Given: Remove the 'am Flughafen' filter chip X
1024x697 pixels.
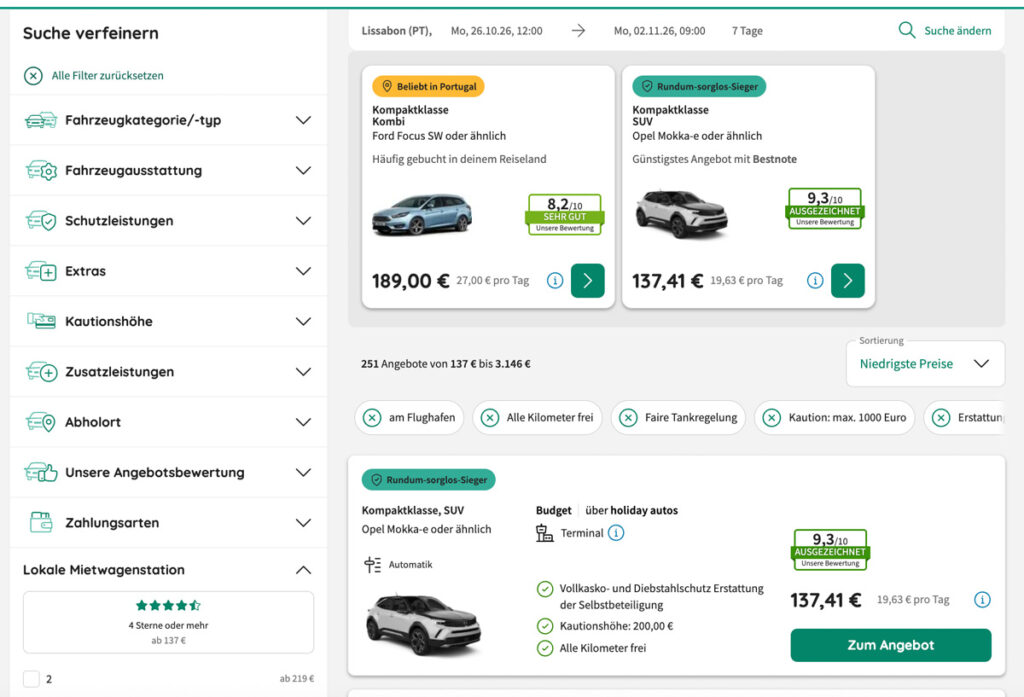Looking at the screenshot, I should (372, 417).
